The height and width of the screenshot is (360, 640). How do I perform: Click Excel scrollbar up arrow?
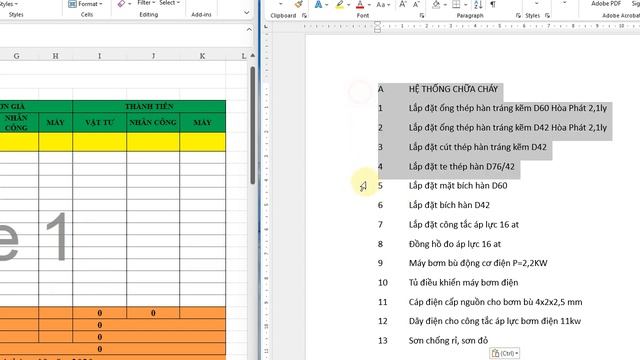(x=253, y=56)
